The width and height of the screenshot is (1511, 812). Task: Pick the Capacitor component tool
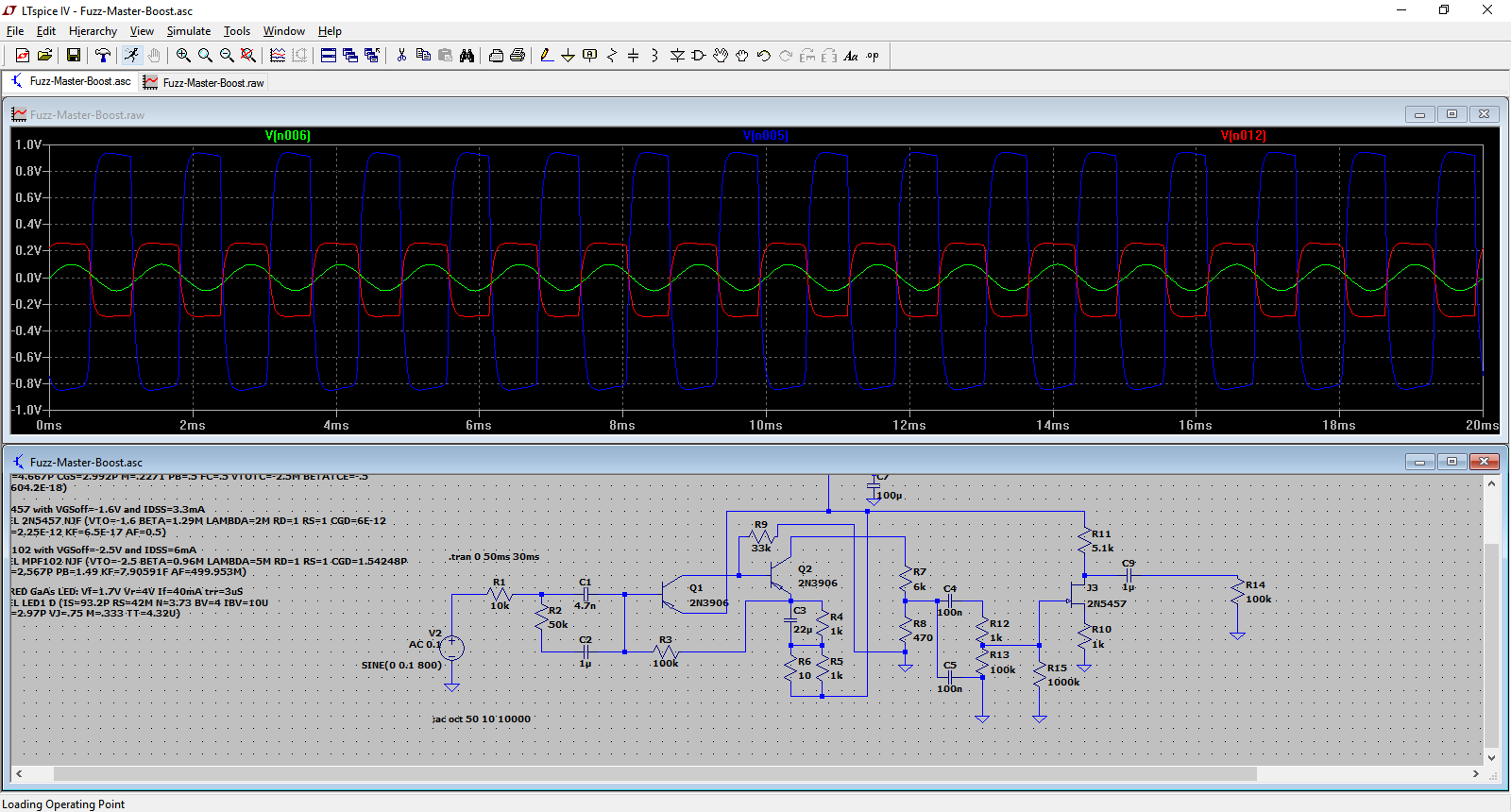pos(634,56)
